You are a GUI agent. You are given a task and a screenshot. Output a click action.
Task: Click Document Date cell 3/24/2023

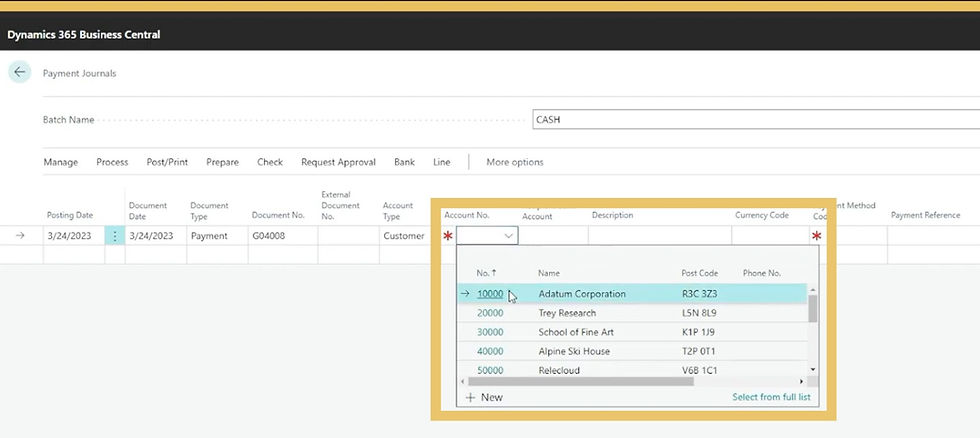click(x=156, y=236)
